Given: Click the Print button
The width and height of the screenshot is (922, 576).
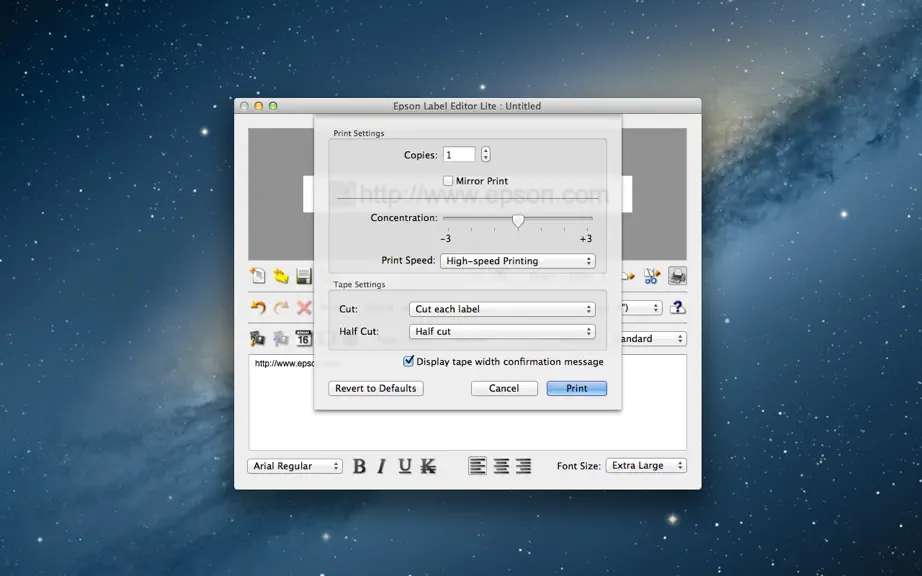Looking at the screenshot, I should pos(577,389).
